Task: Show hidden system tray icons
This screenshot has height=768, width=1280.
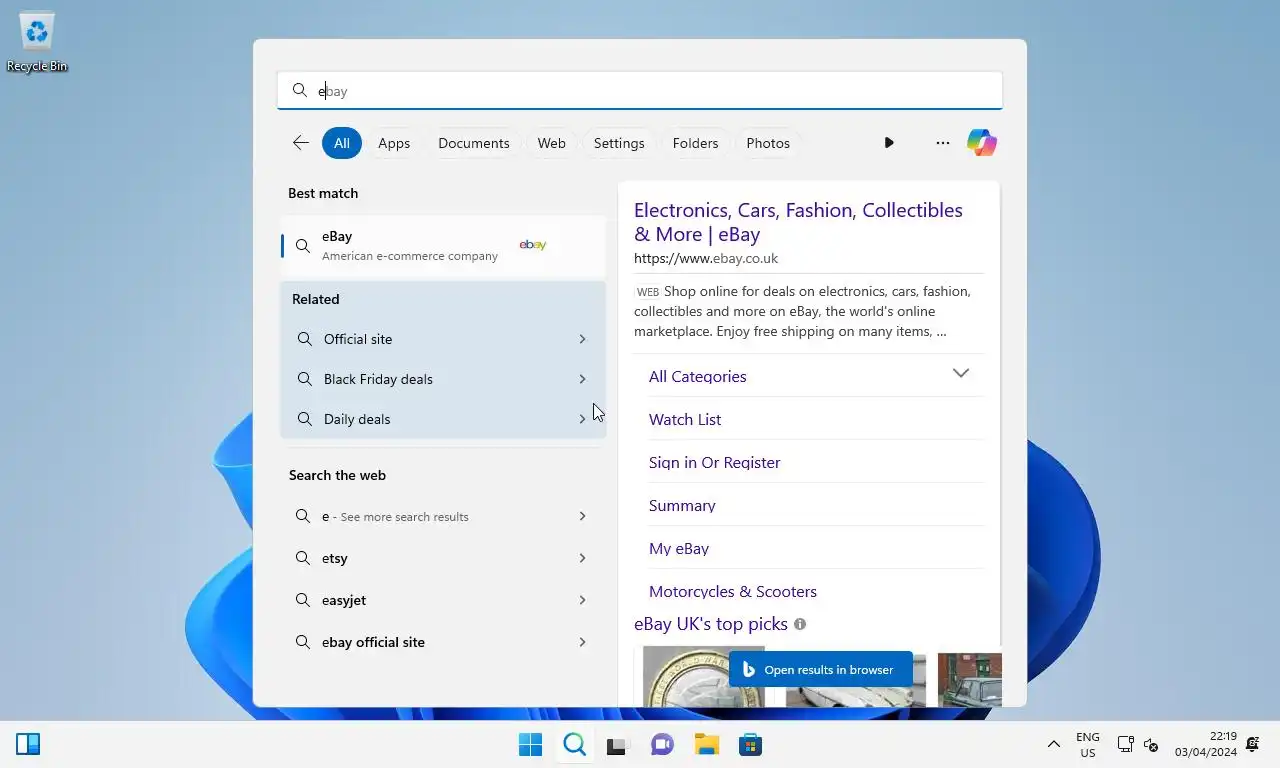Action: (1053, 744)
